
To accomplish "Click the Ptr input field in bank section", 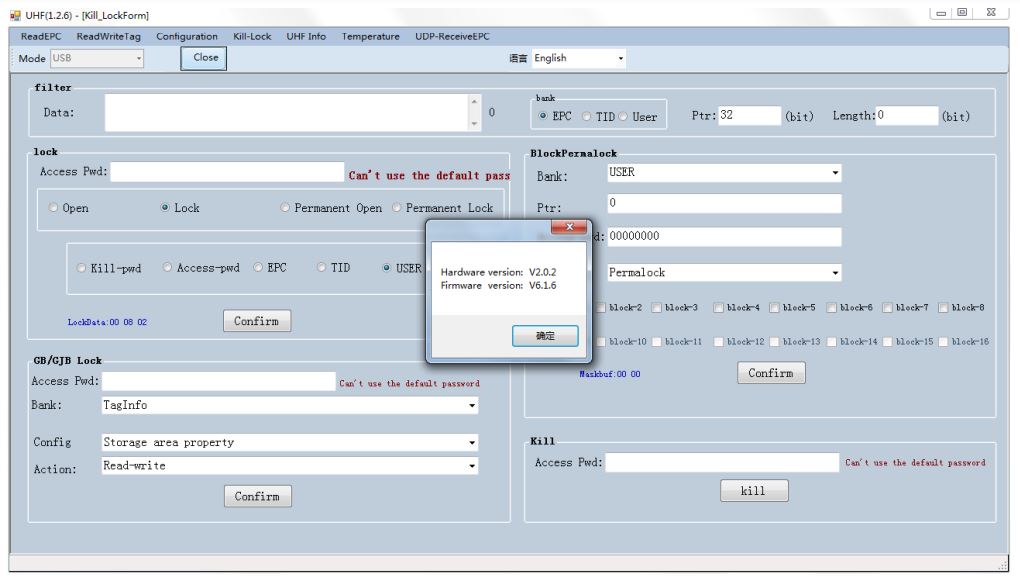I will [749, 116].
